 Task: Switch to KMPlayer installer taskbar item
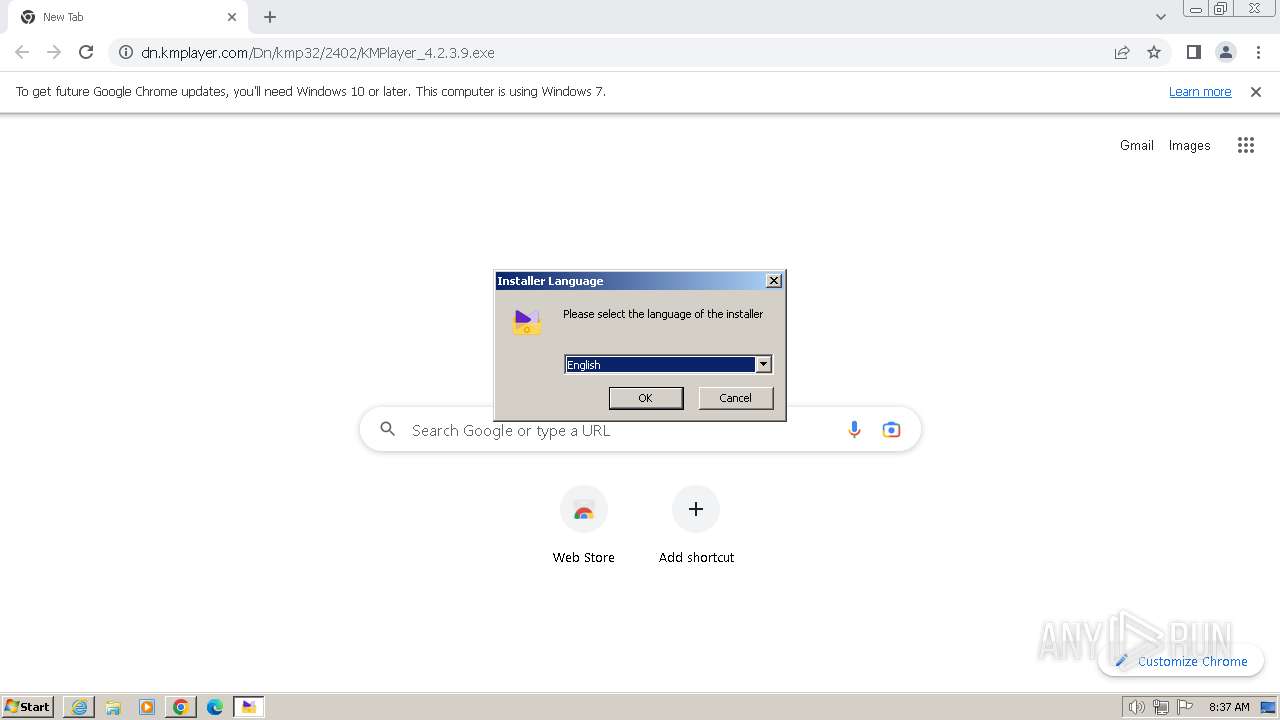249,707
